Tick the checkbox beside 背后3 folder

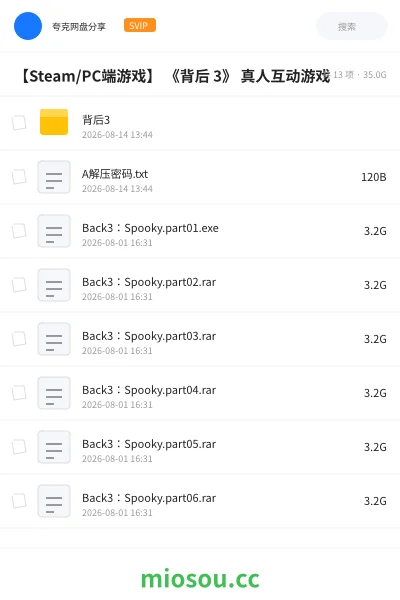(19, 122)
